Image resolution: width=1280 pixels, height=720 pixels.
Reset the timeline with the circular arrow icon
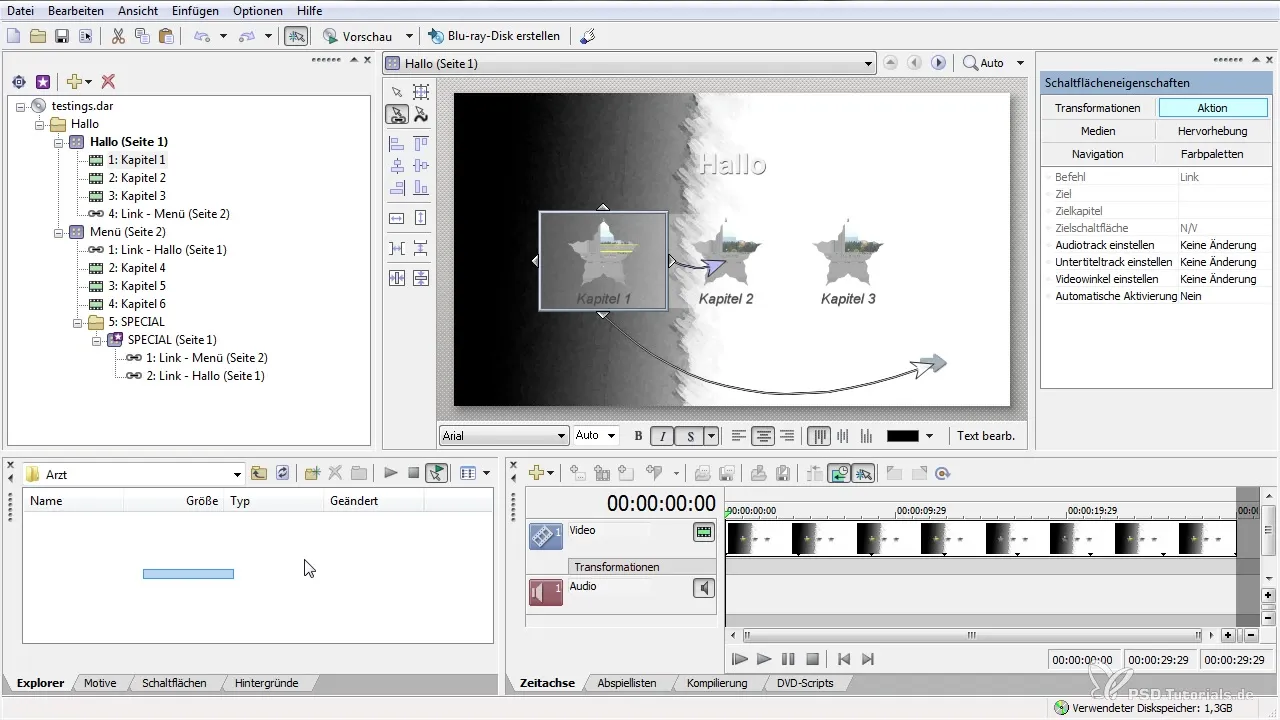tap(941, 474)
